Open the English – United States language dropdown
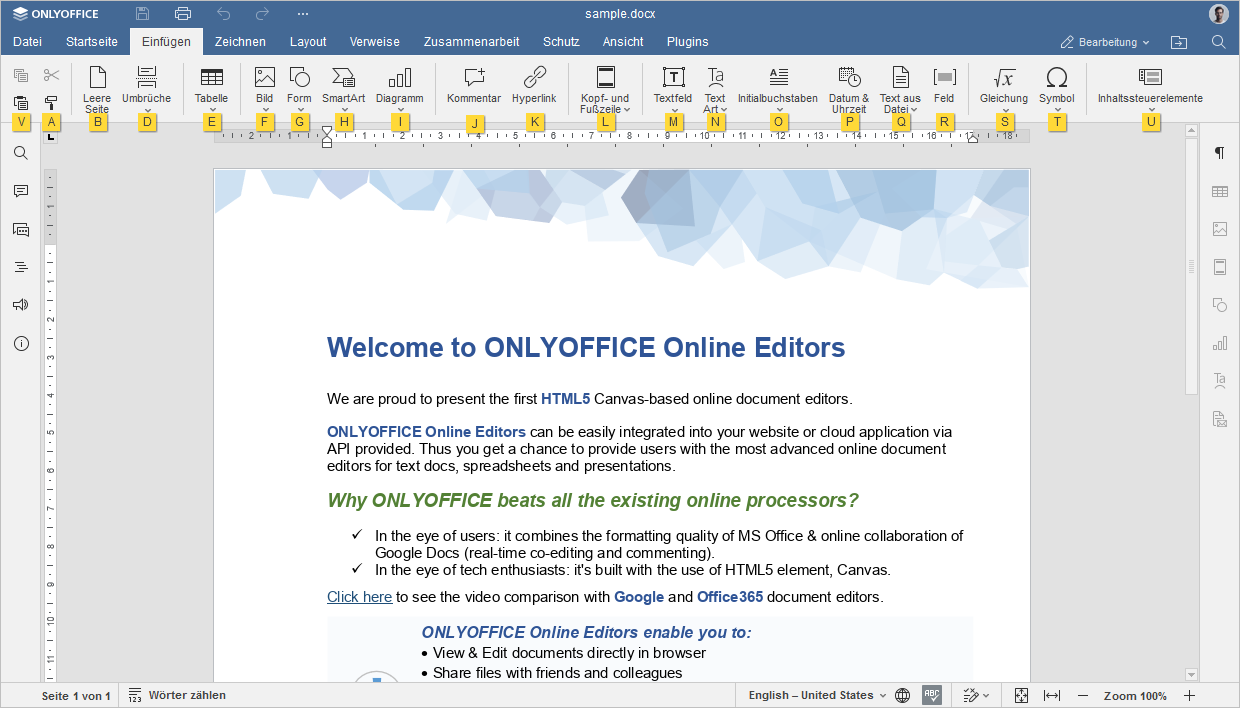Image resolution: width=1240 pixels, height=708 pixels. (817, 695)
